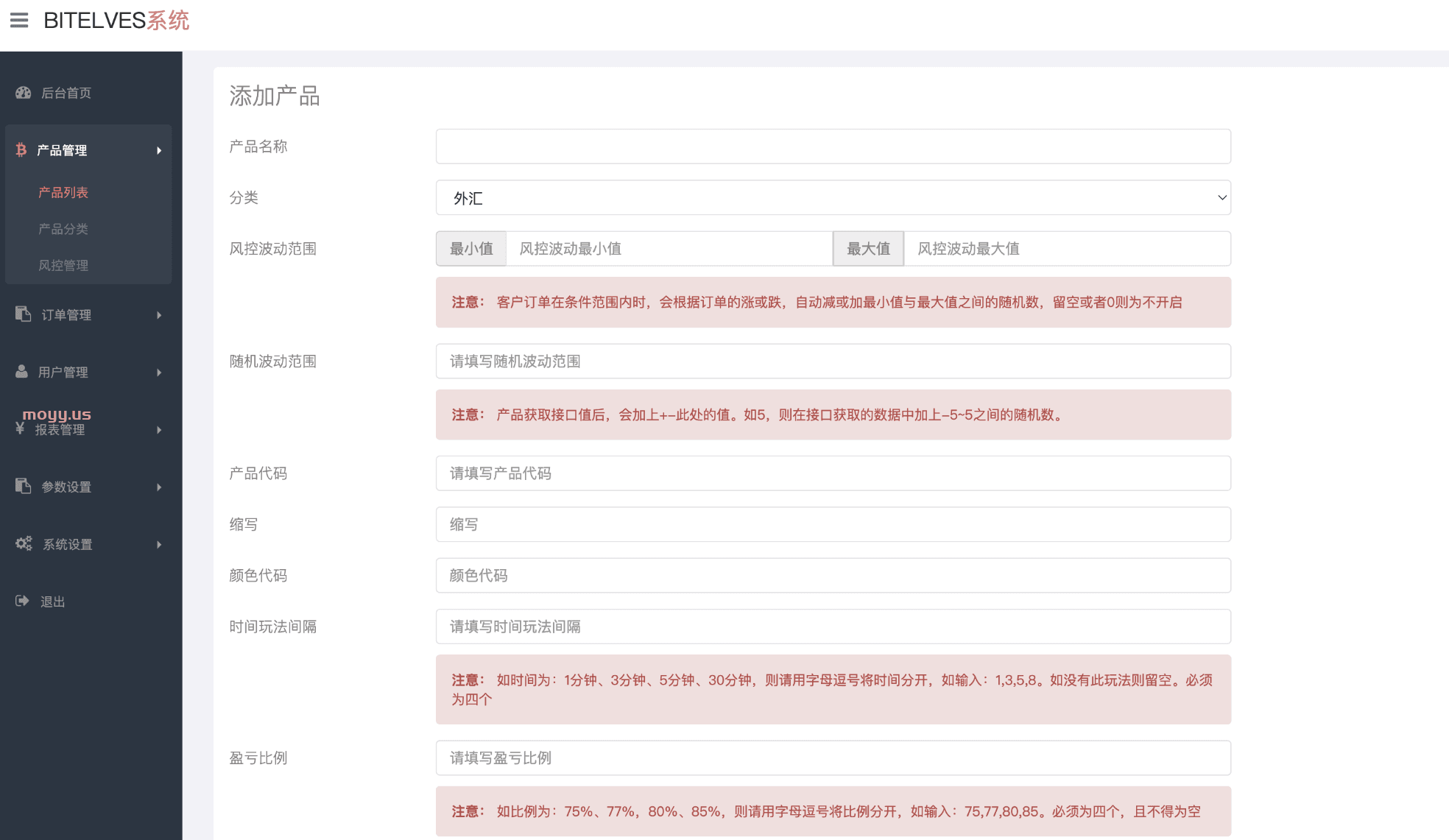Click the dashboard icon beside 后台首页

24,93
